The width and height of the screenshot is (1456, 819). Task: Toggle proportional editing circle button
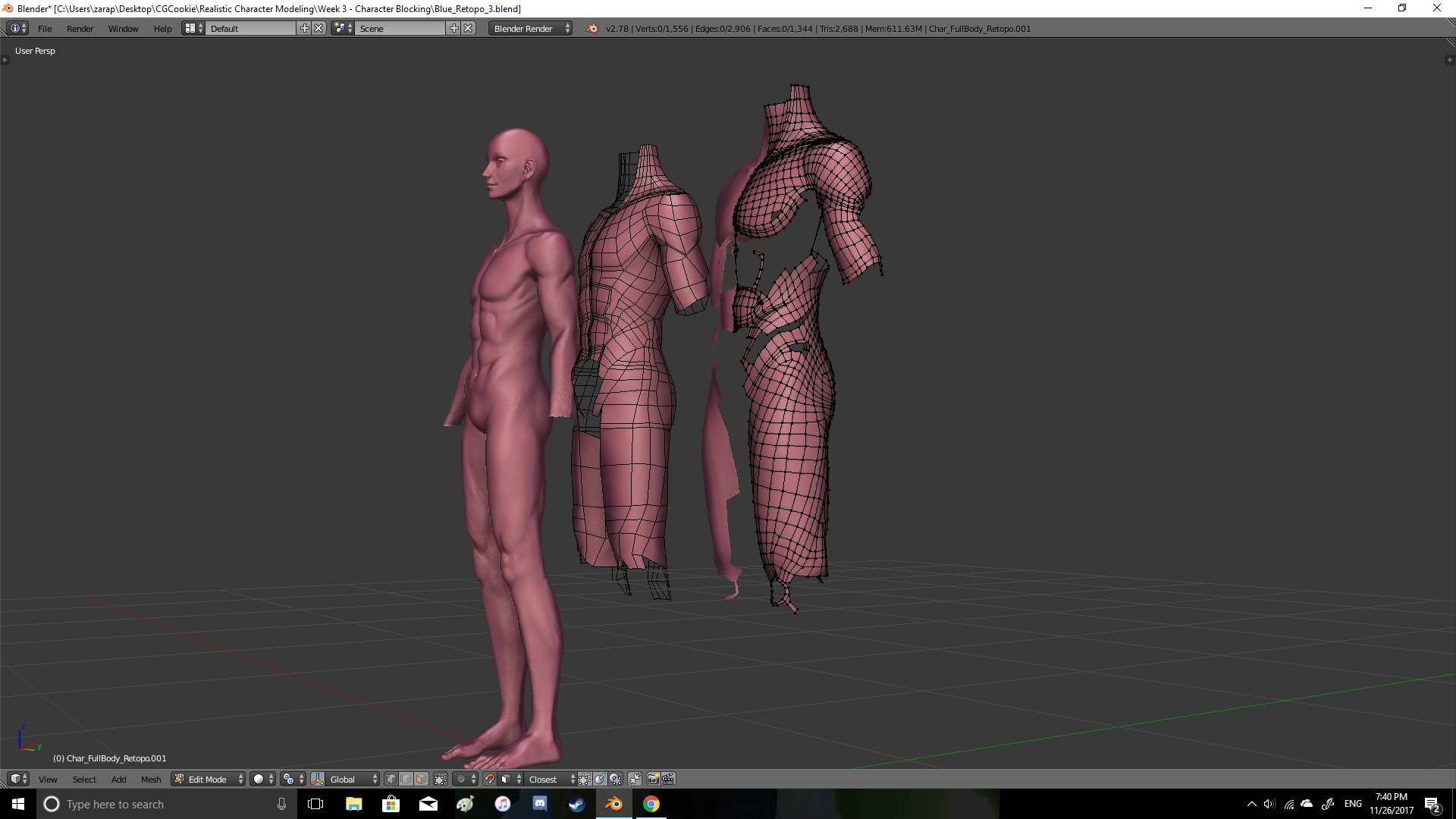(x=464, y=779)
